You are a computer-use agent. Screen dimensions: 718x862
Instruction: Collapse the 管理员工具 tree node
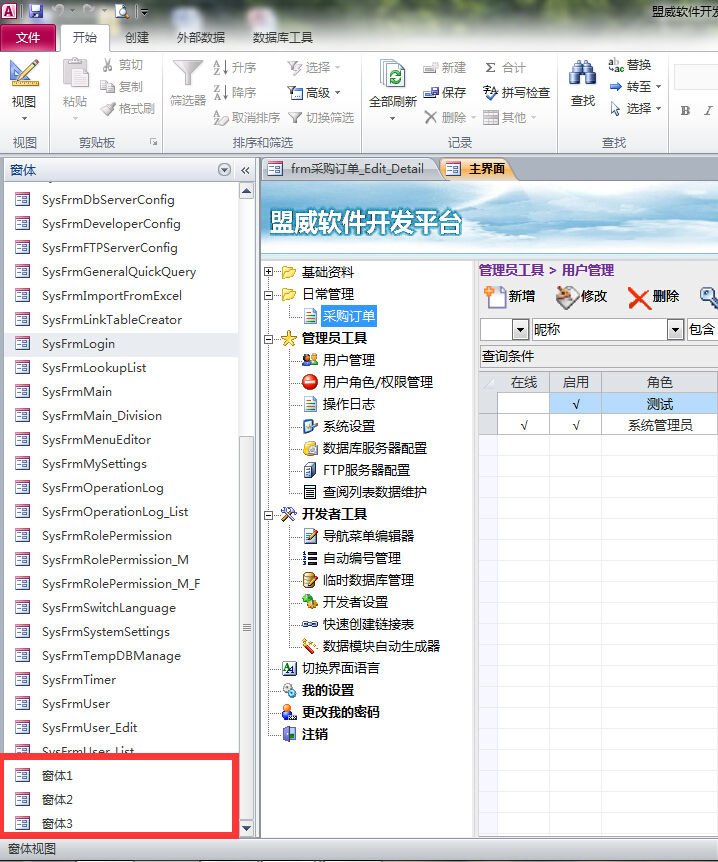tap(268, 339)
